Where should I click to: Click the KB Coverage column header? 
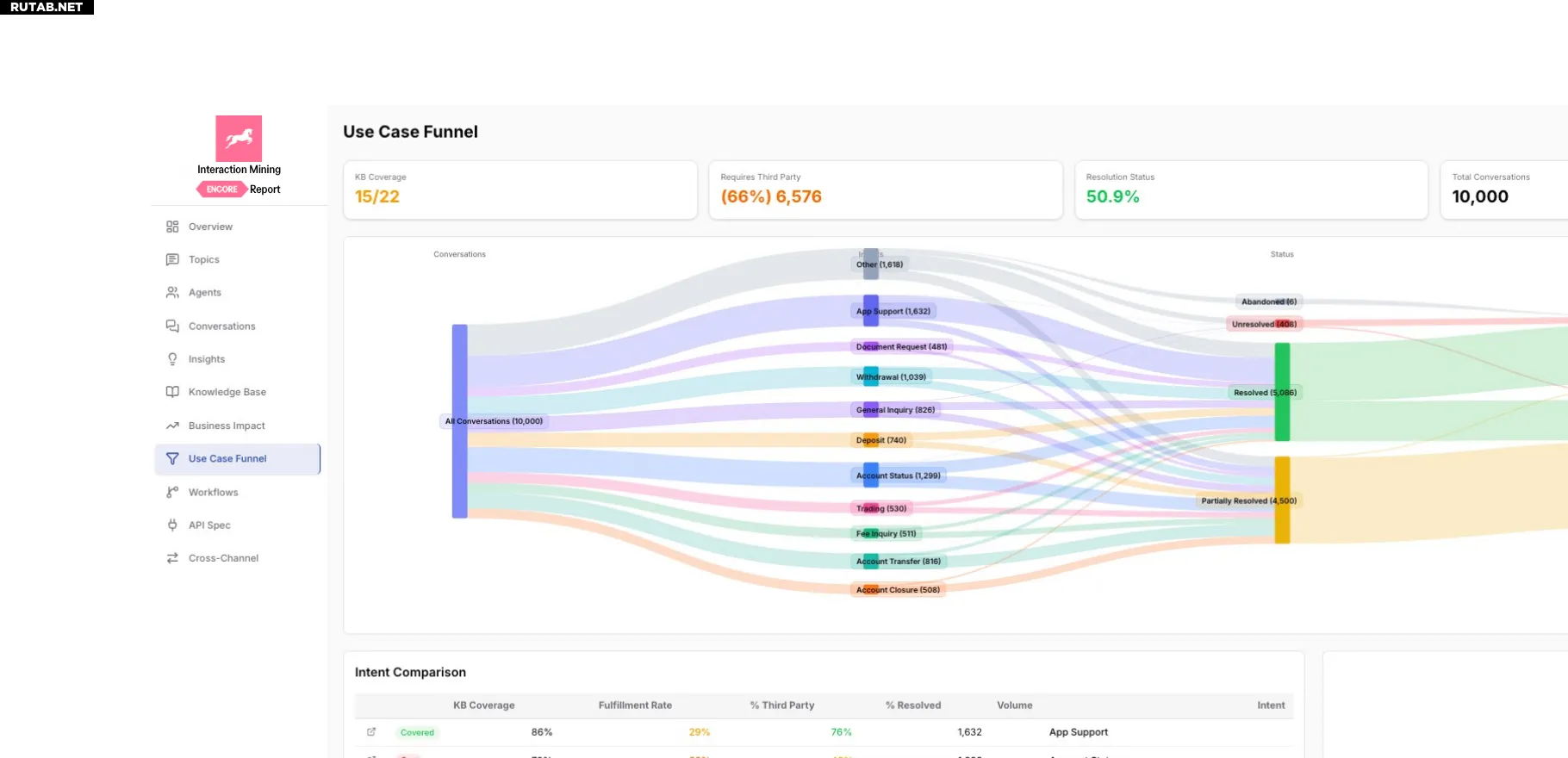[x=484, y=705]
